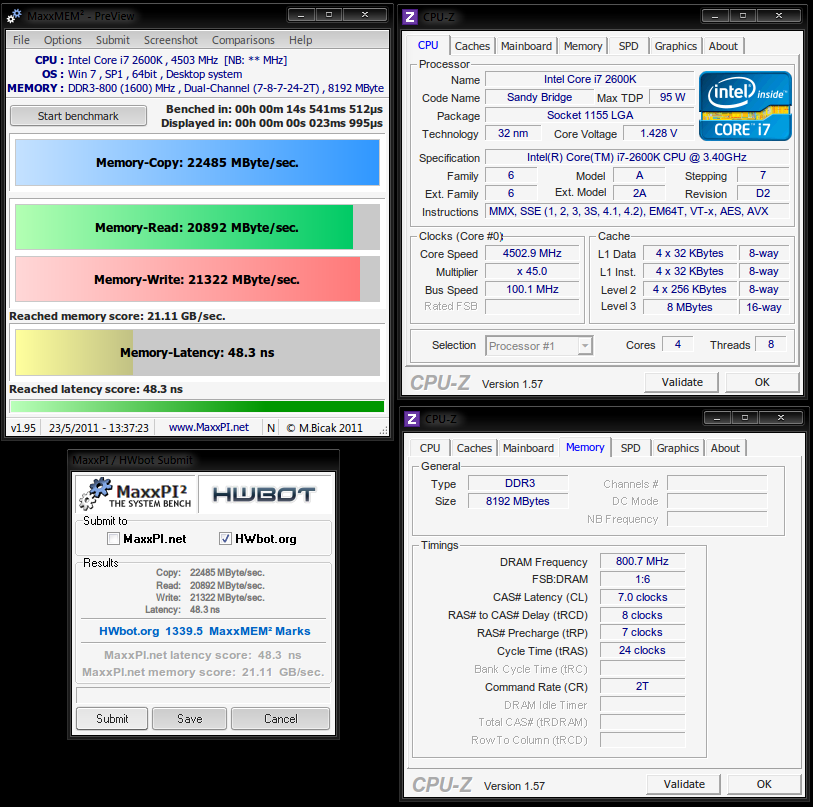Click the Size 8192 MBytes memory value
Screen dimensions: 813x807
click(x=517, y=501)
